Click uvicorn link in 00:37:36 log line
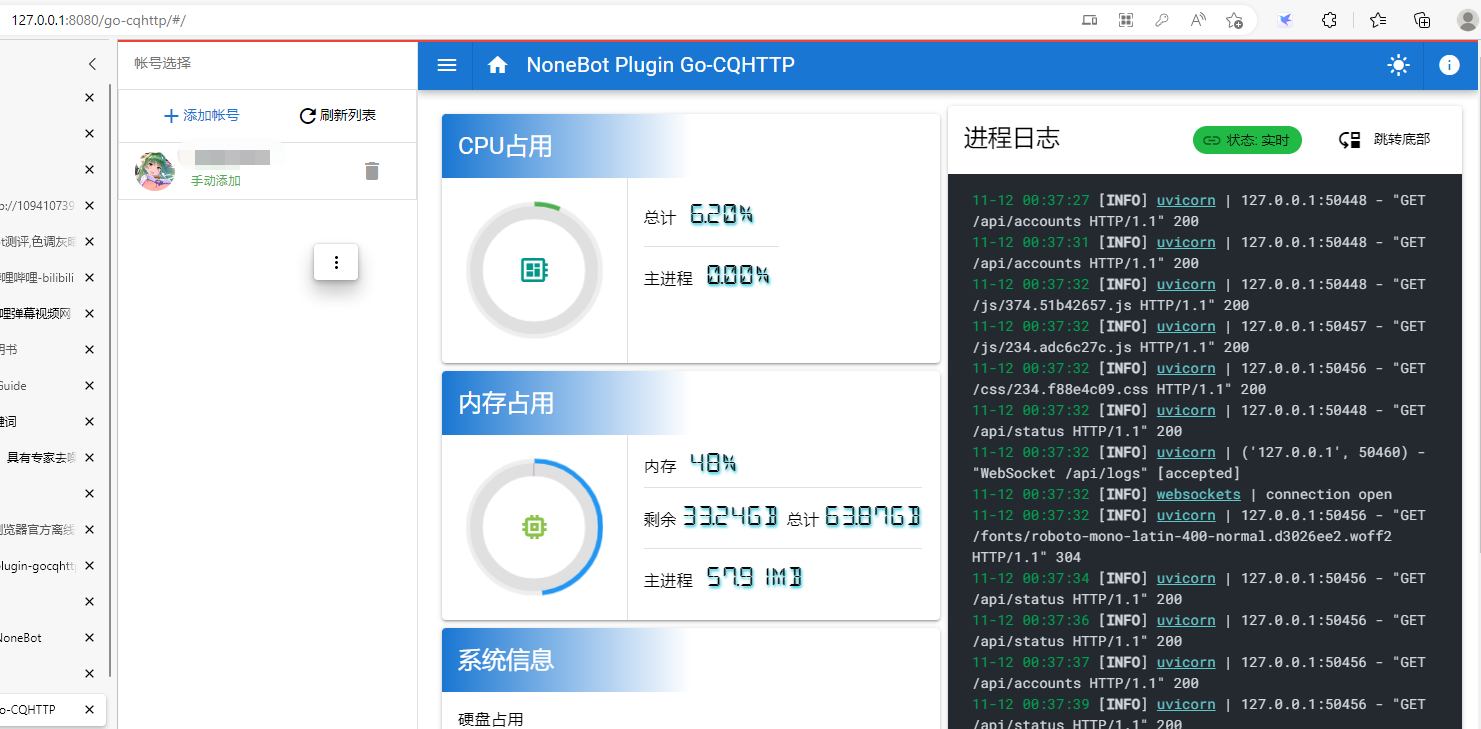 (x=1186, y=620)
